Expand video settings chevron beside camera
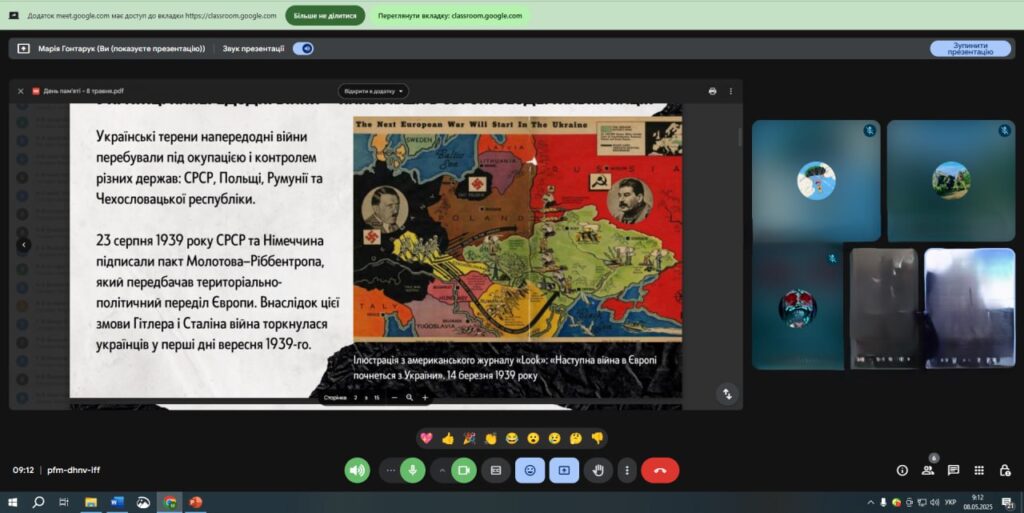1024x513 pixels. 442,470
